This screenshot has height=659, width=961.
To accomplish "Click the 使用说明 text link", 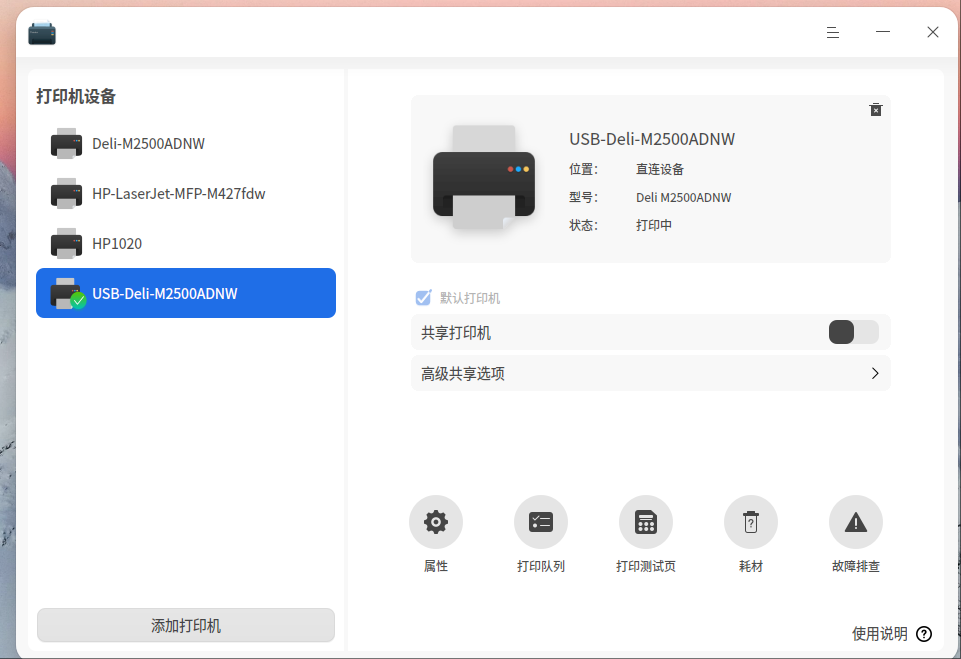I will [x=879, y=634].
